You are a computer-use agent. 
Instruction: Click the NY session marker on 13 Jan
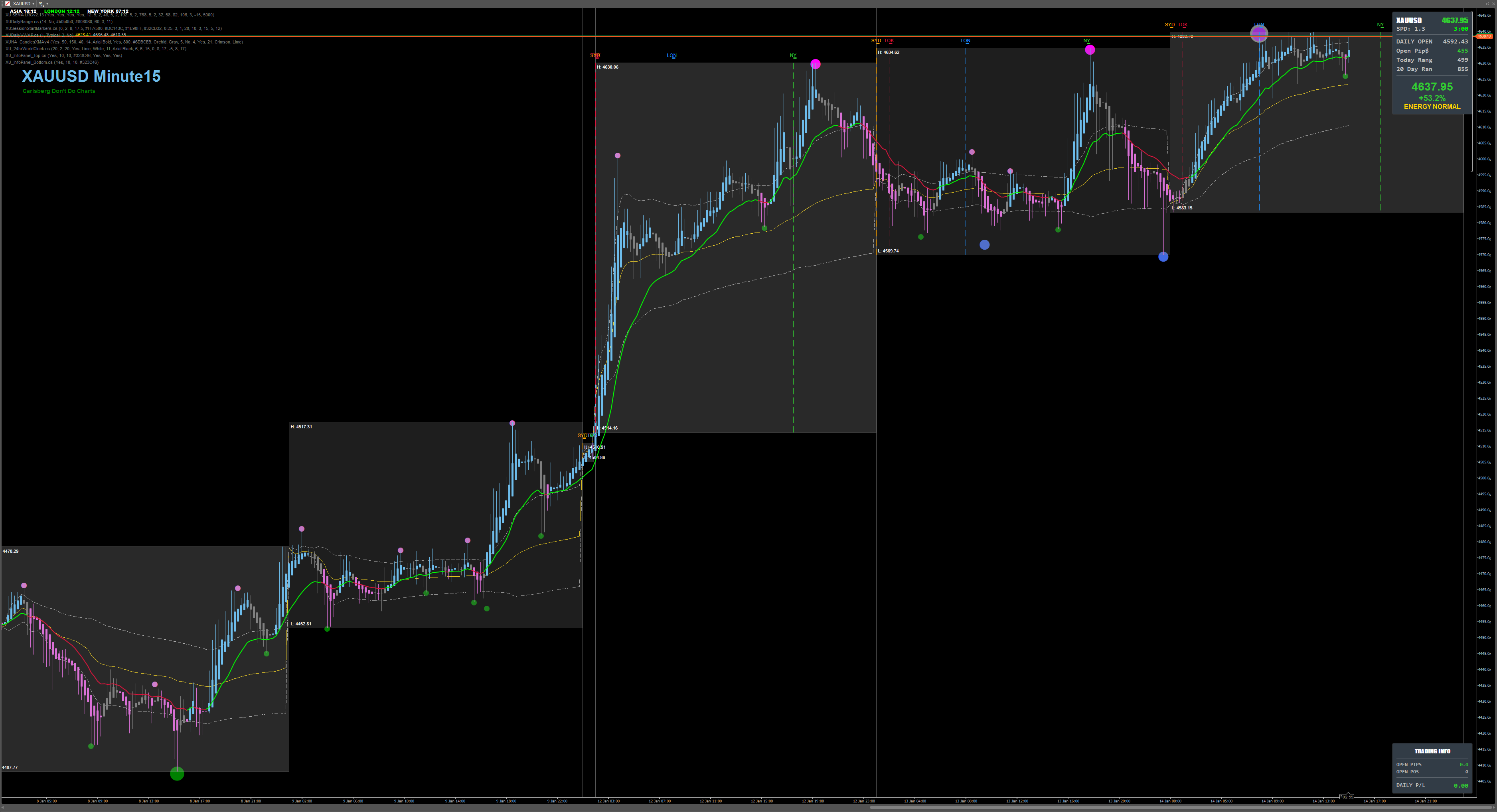tap(1087, 41)
